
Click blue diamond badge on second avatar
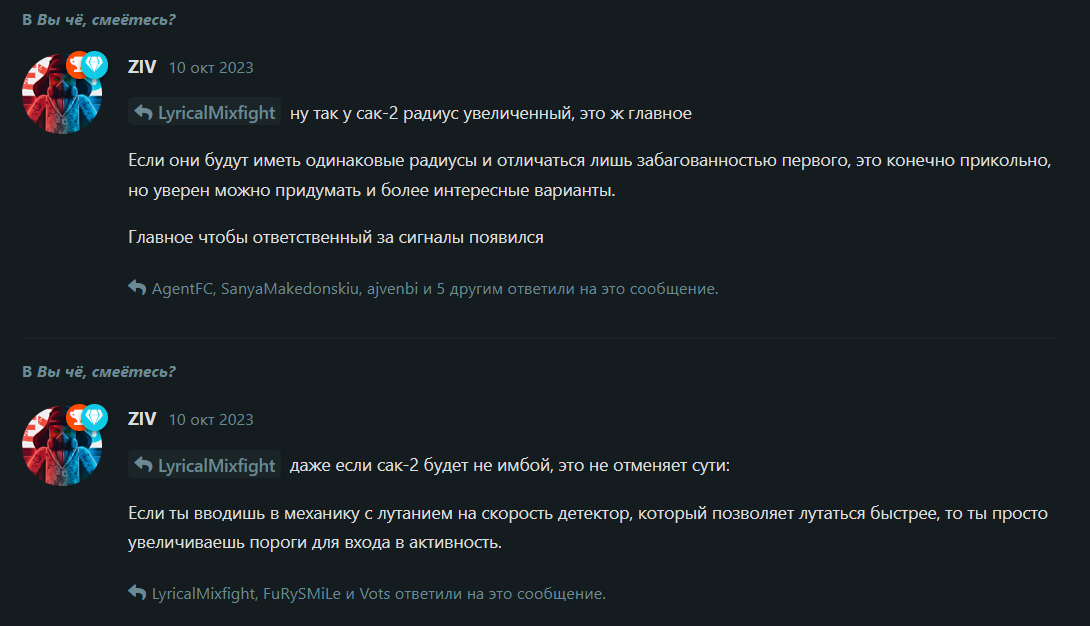point(95,417)
